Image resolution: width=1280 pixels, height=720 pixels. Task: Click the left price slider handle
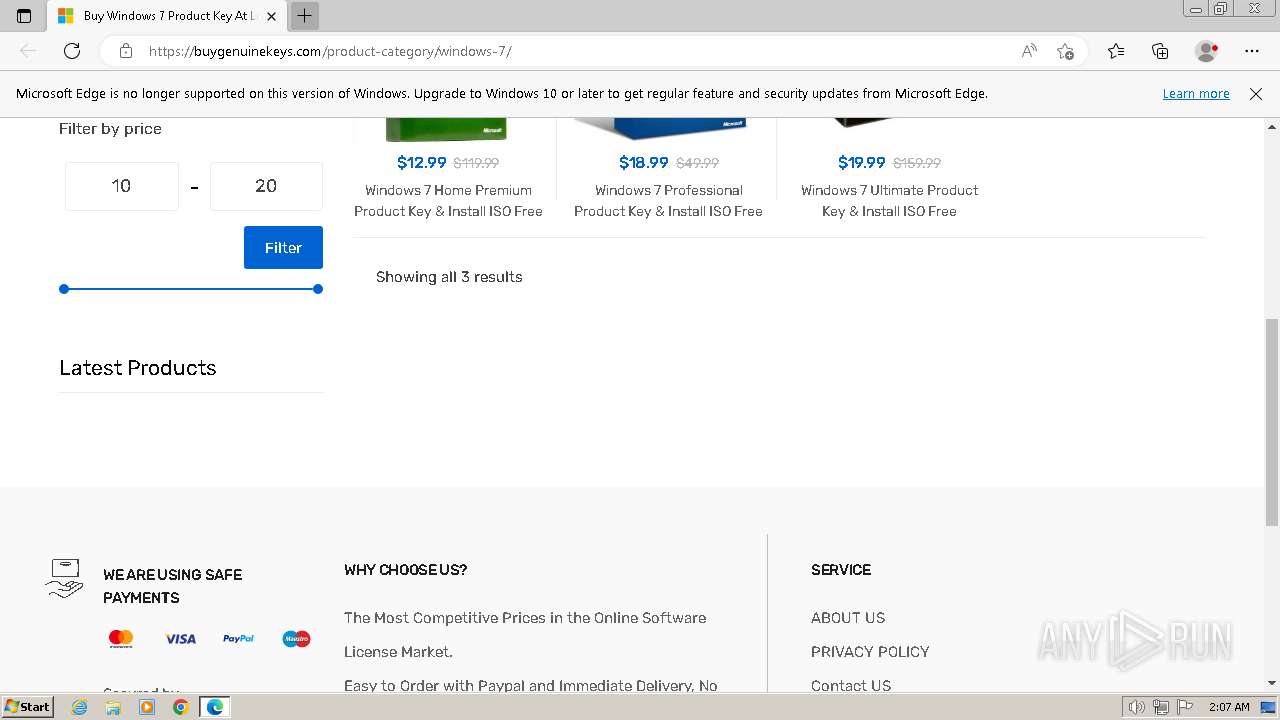64,289
